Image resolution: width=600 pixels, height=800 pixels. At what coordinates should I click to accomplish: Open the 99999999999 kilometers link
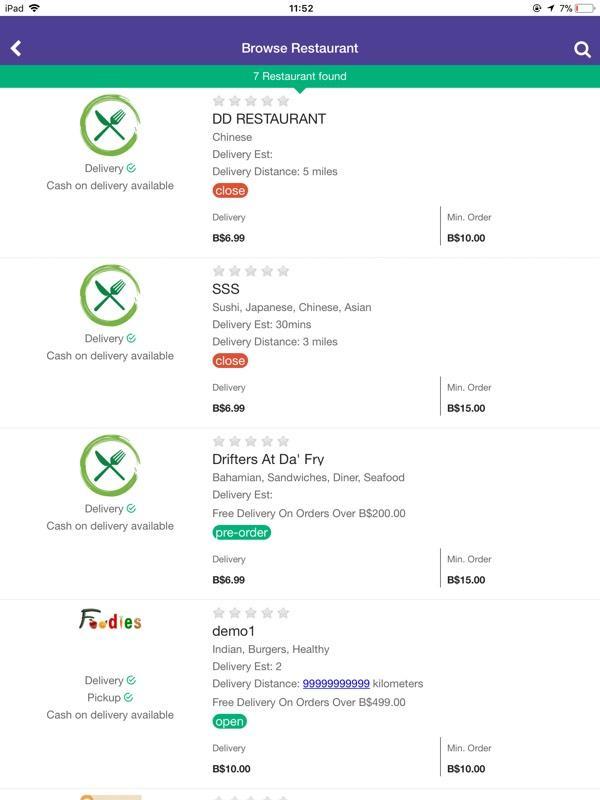coord(336,684)
